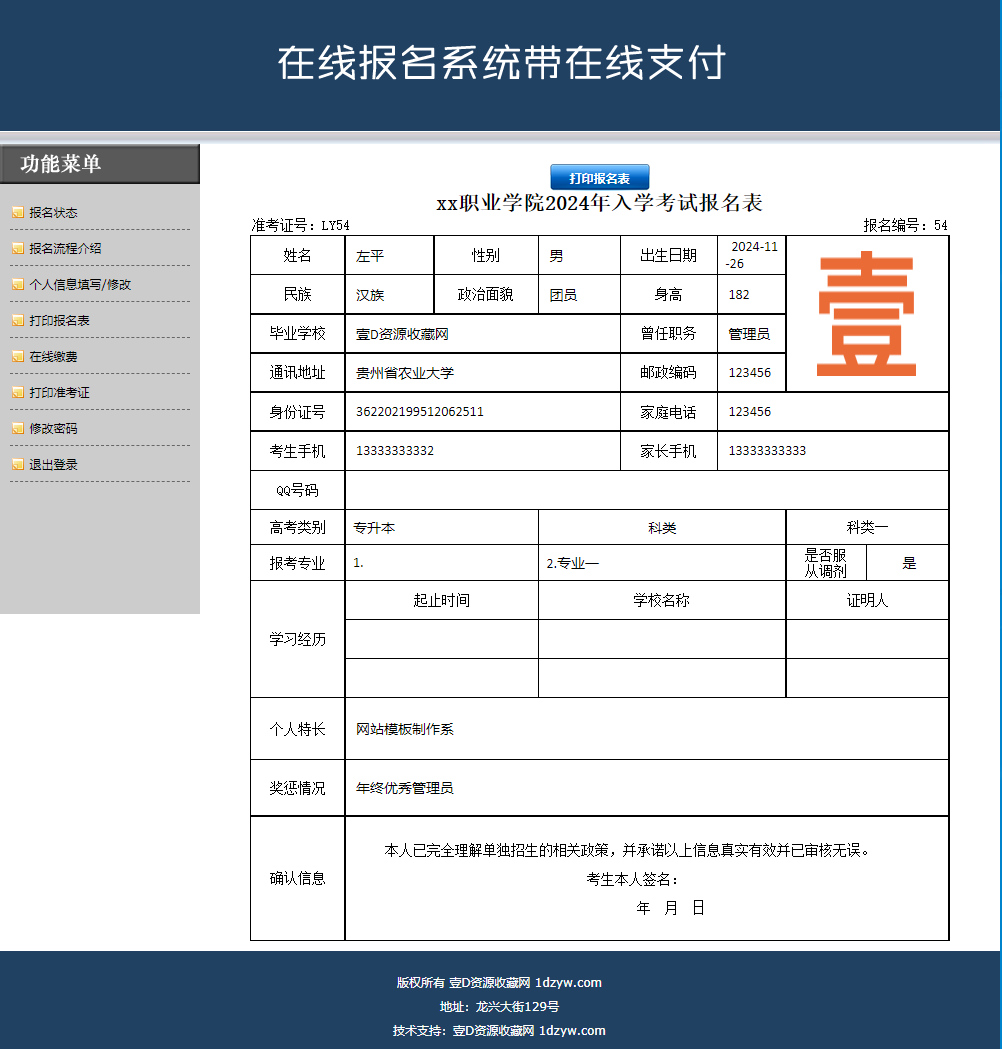Click the folder icon beside 报名状态

[18, 212]
